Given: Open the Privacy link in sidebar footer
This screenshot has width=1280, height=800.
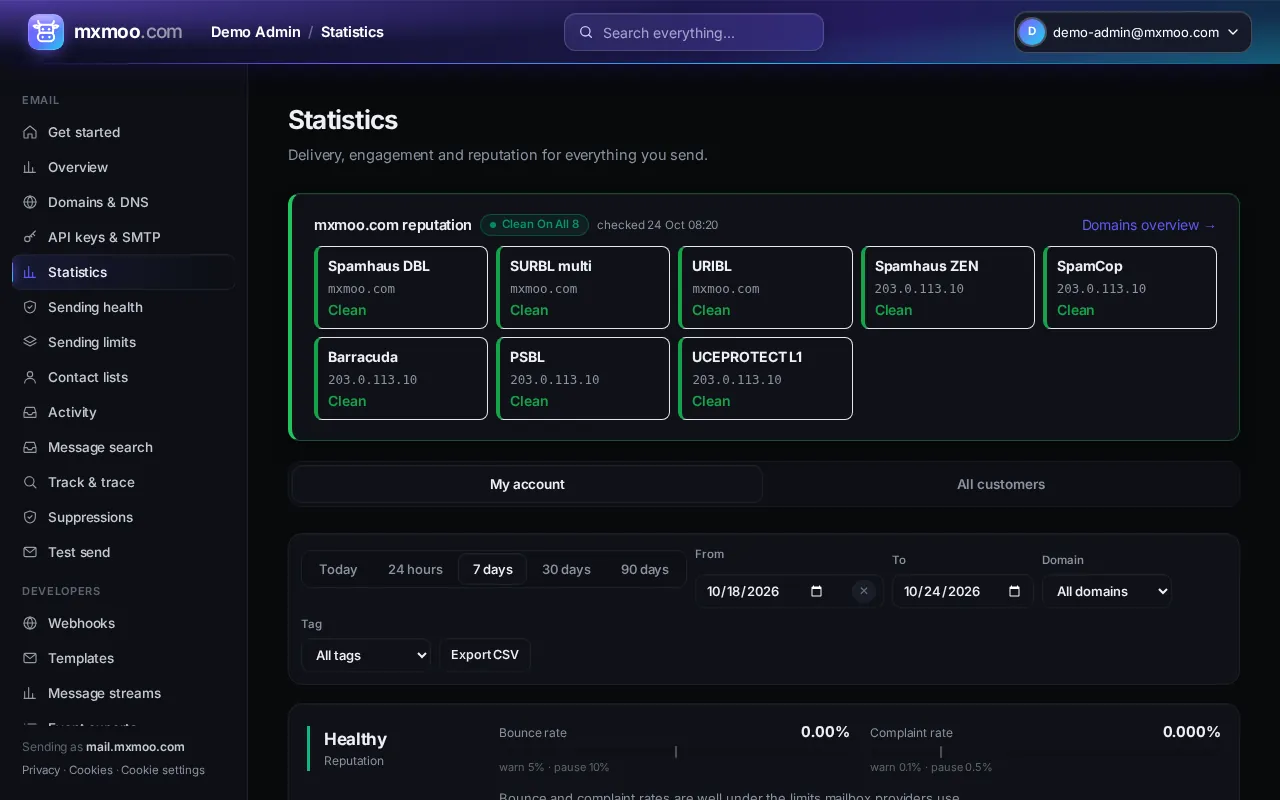Looking at the screenshot, I should coord(41,770).
